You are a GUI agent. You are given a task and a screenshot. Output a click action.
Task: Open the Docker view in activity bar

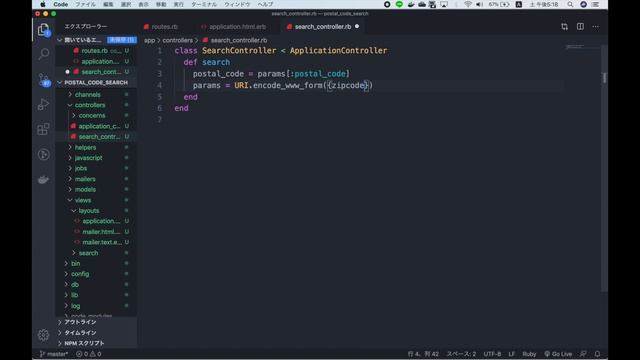(44, 180)
